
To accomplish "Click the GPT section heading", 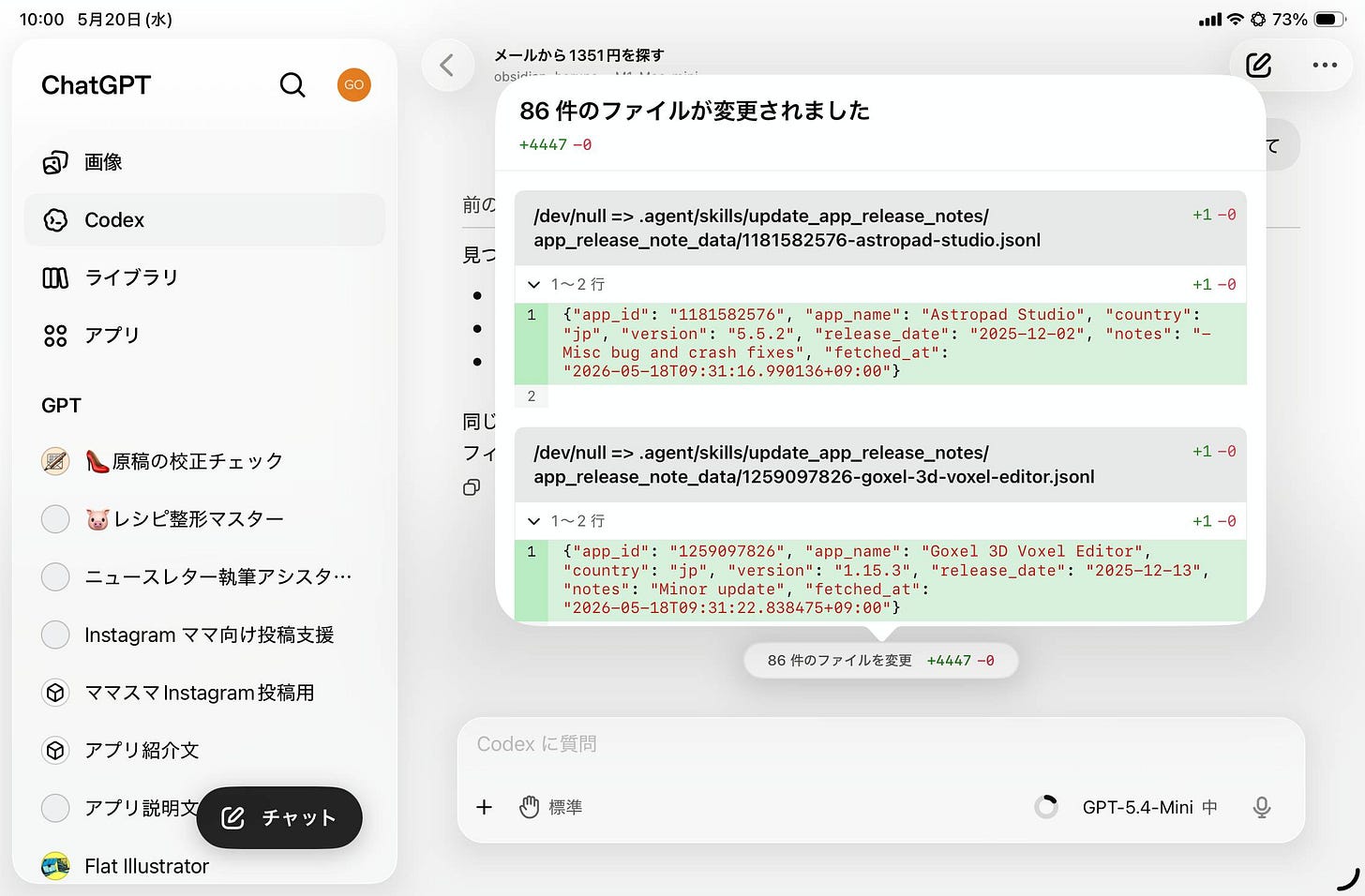I will (61, 406).
